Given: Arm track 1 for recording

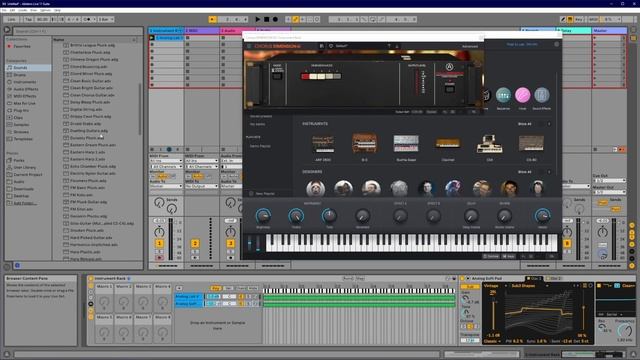Looking at the screenshot, I should click(x=159, y=258).
